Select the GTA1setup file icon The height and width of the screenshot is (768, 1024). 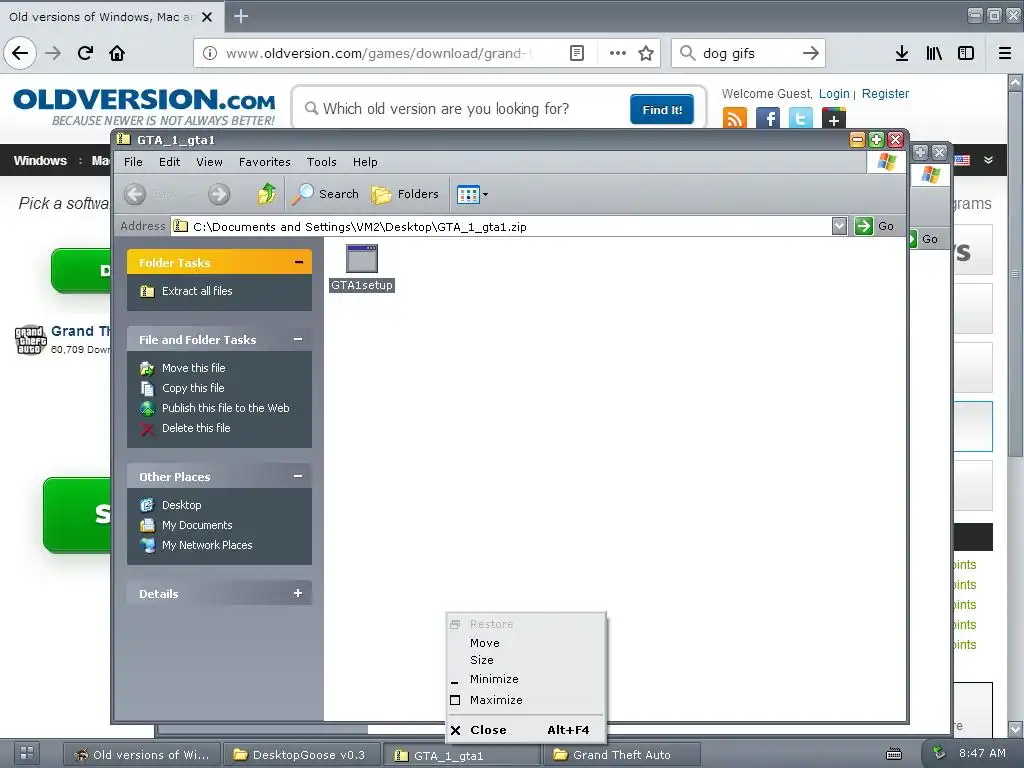point(362,259)
